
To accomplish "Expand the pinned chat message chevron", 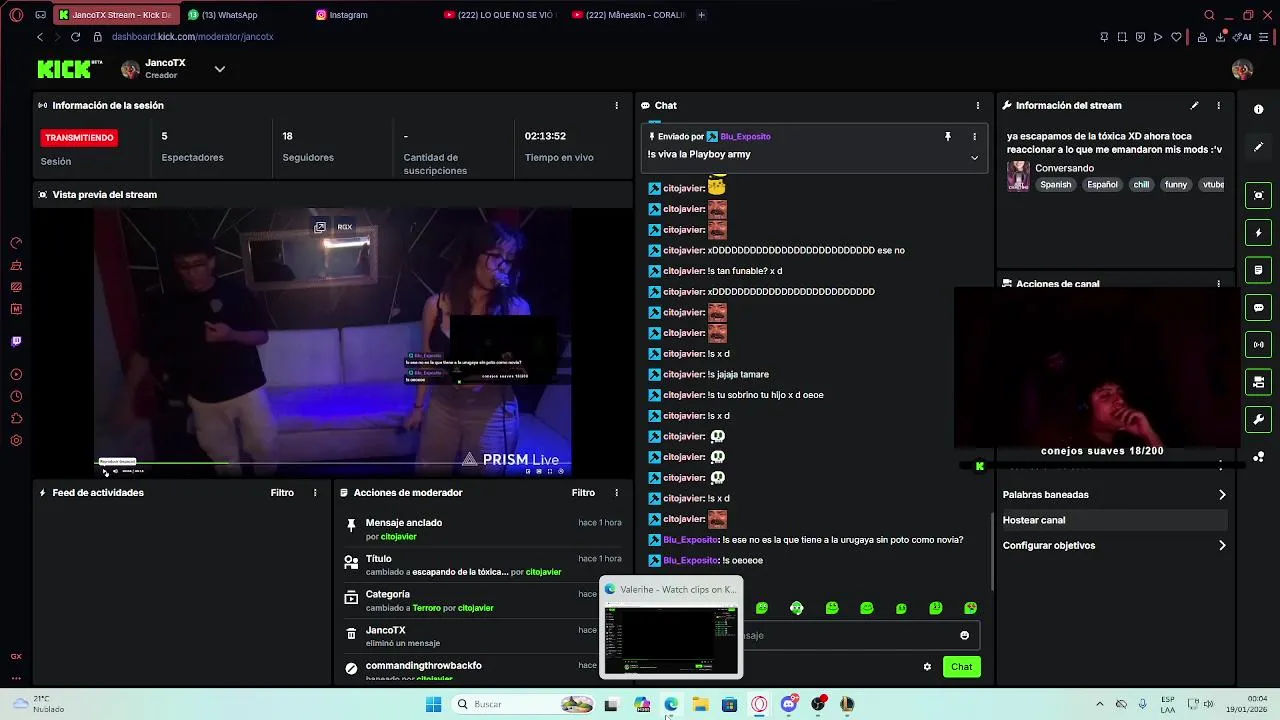I will (x=974, y=157).
